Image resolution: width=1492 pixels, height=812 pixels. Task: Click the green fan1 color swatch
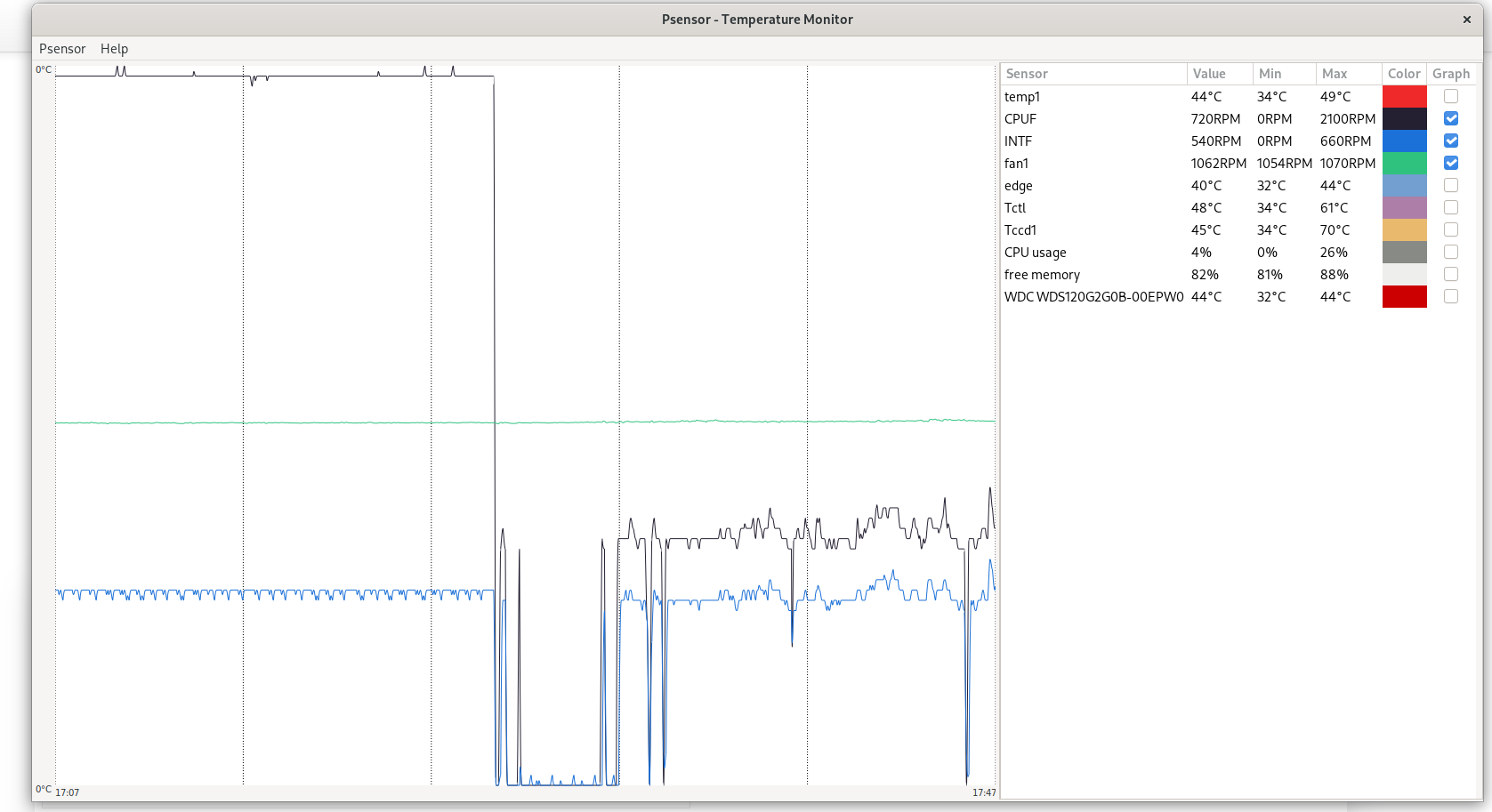(1404, 163)
